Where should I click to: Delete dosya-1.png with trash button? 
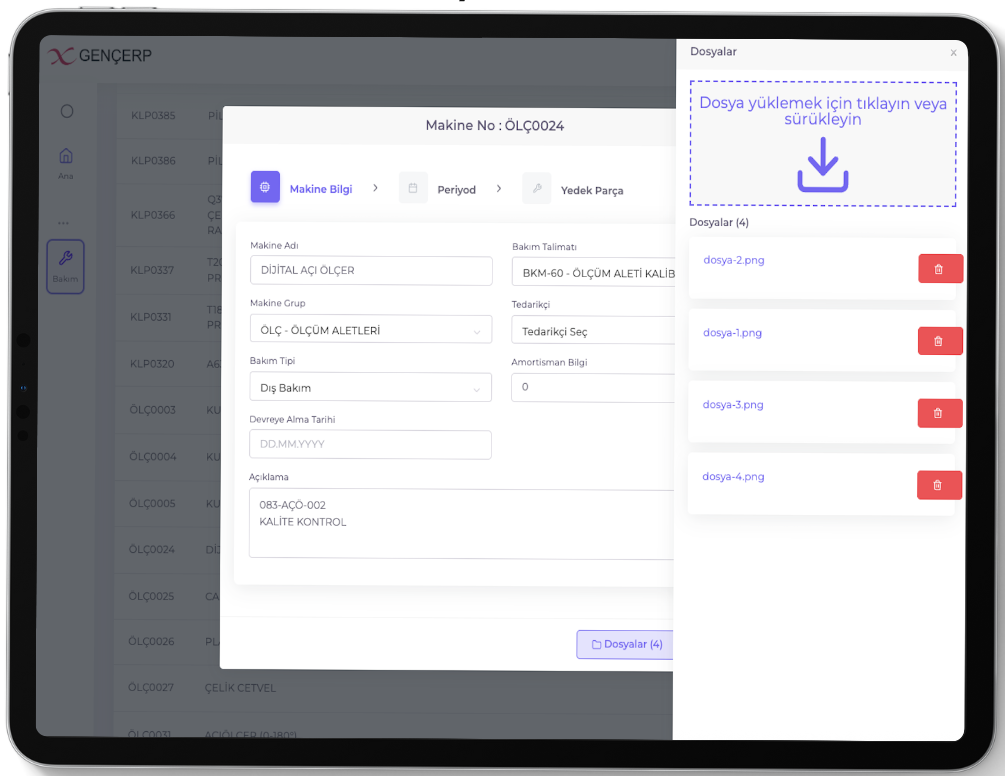click(x=940, y=341)
